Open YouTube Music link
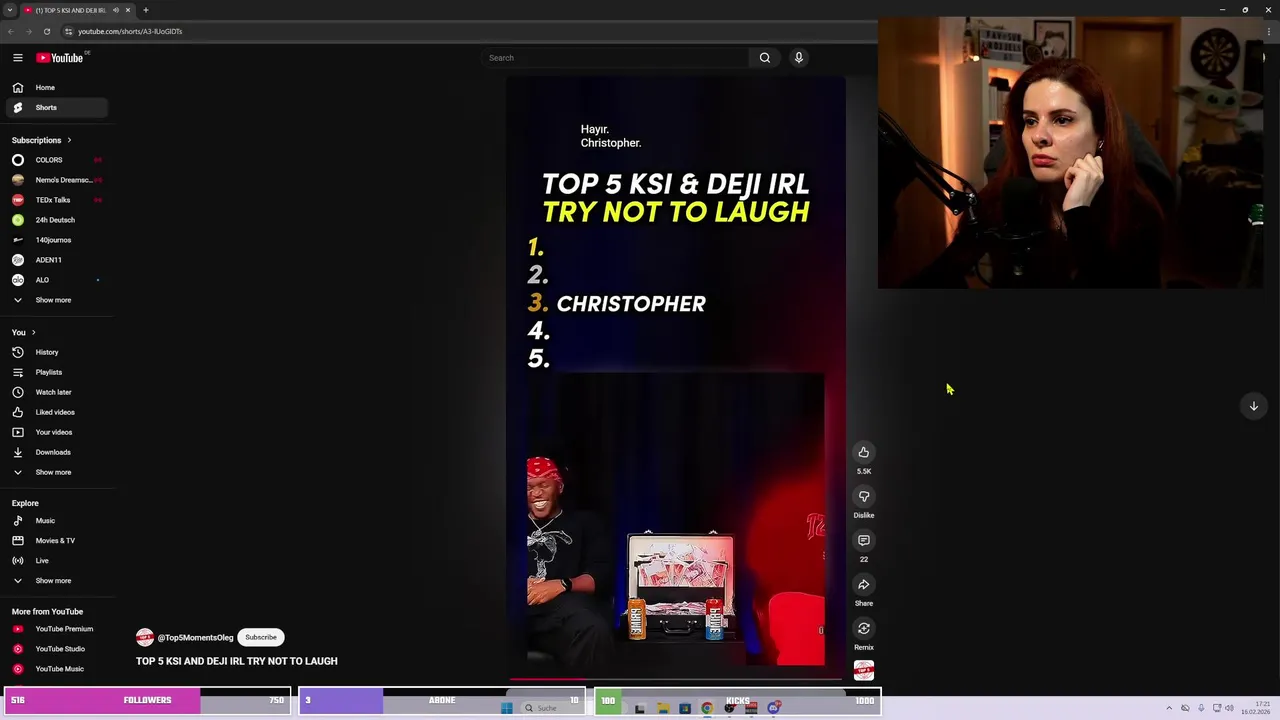This screenshot has height=720, width=1280. point(55,669)
